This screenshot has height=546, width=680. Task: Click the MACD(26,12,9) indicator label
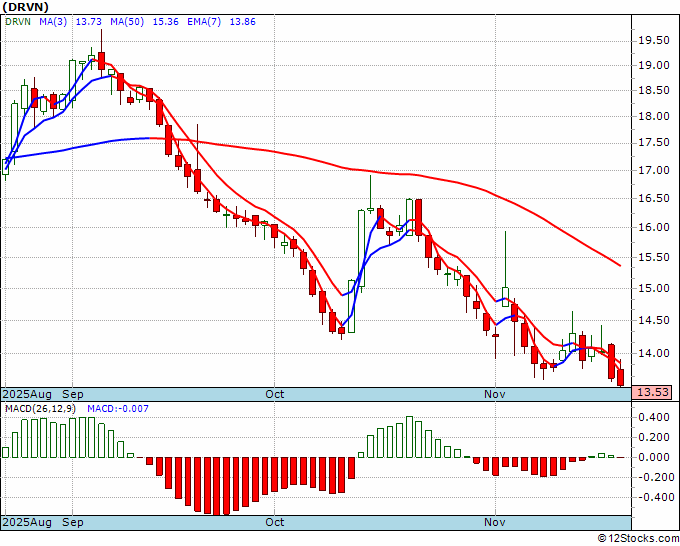tap(40, 409)
